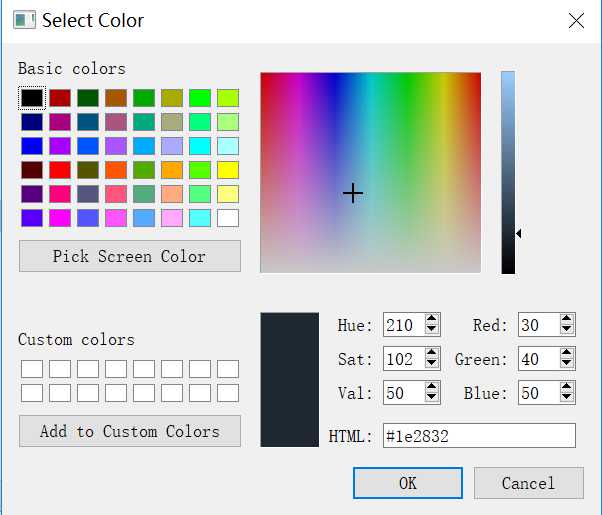Click the crosshair in the color gradient

353,193
